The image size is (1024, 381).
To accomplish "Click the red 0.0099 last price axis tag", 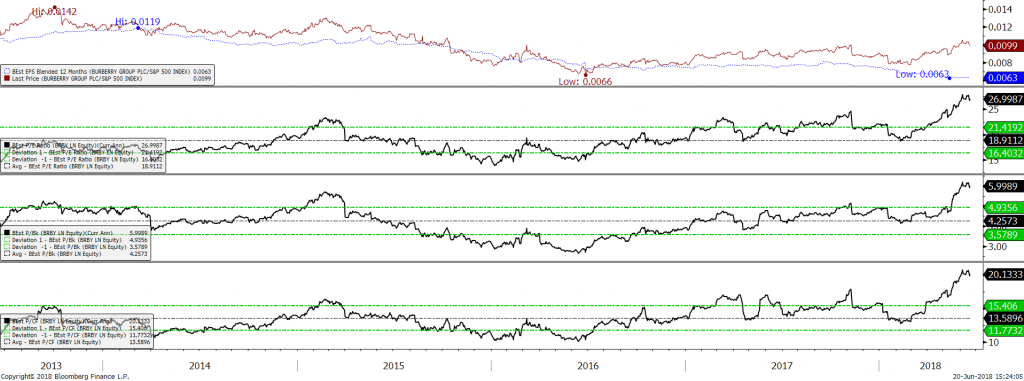I will [x=1004, y=46].
